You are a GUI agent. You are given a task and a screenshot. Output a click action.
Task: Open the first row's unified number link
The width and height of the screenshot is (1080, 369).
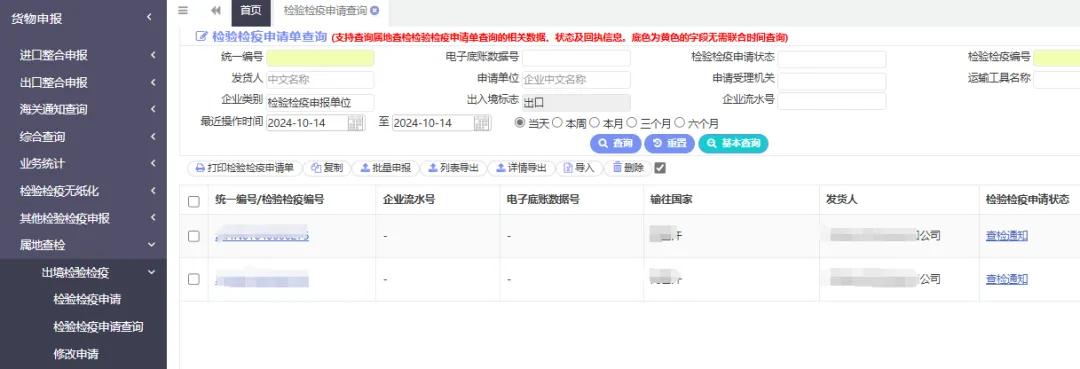pos(262,236)
